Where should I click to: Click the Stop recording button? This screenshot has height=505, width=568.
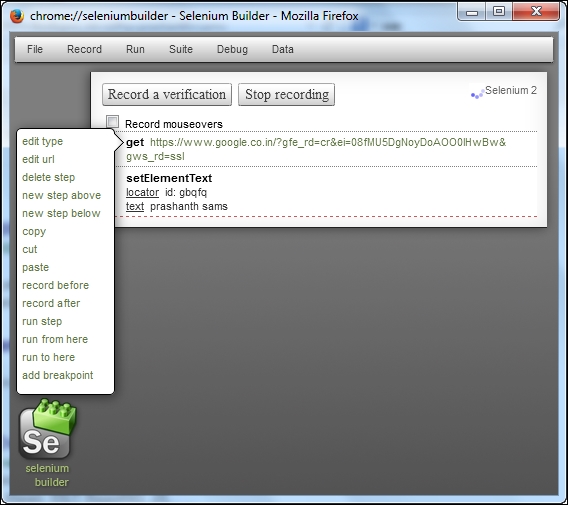(287, 95)
